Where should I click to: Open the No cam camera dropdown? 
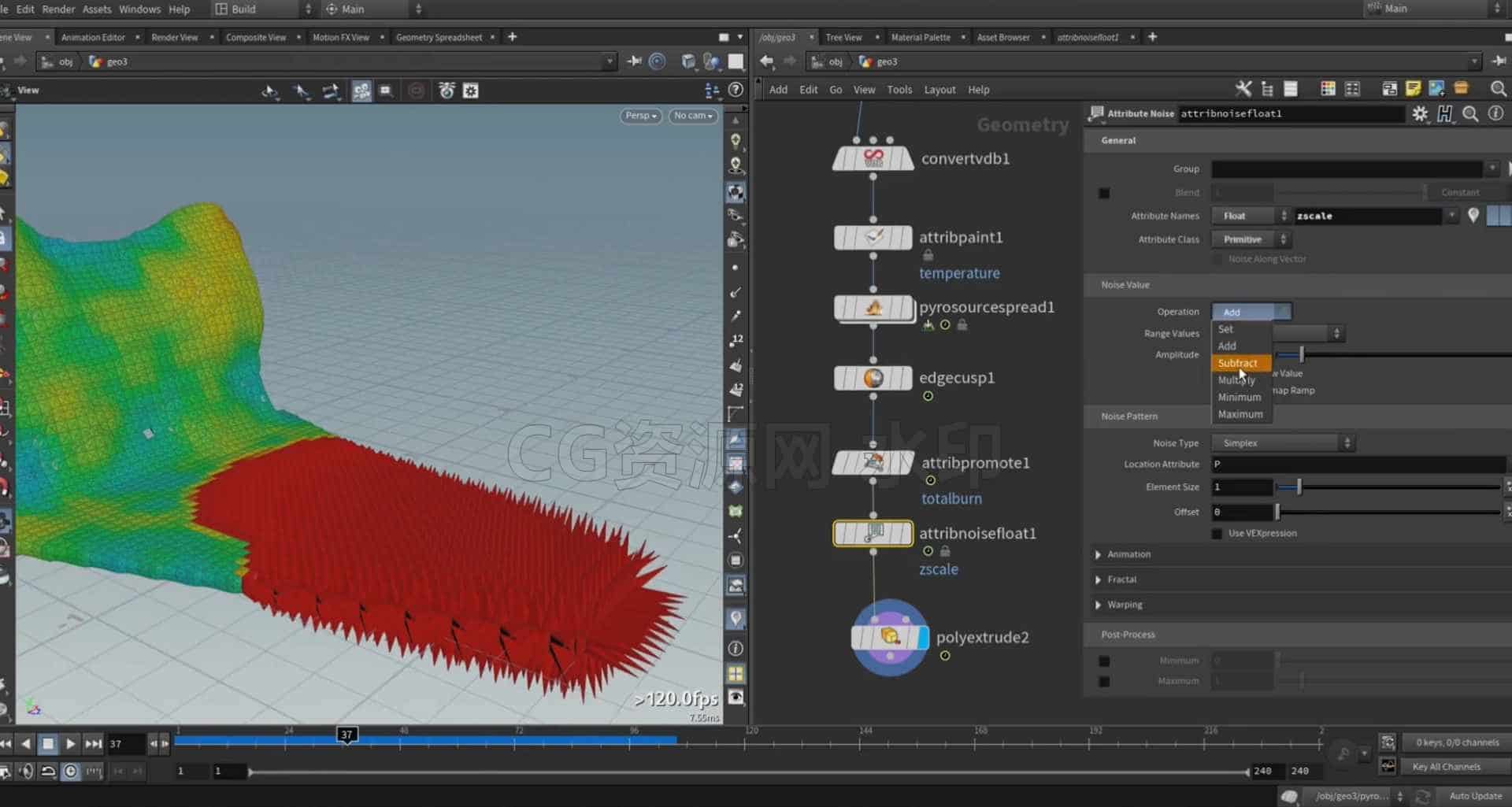(693, 116)
